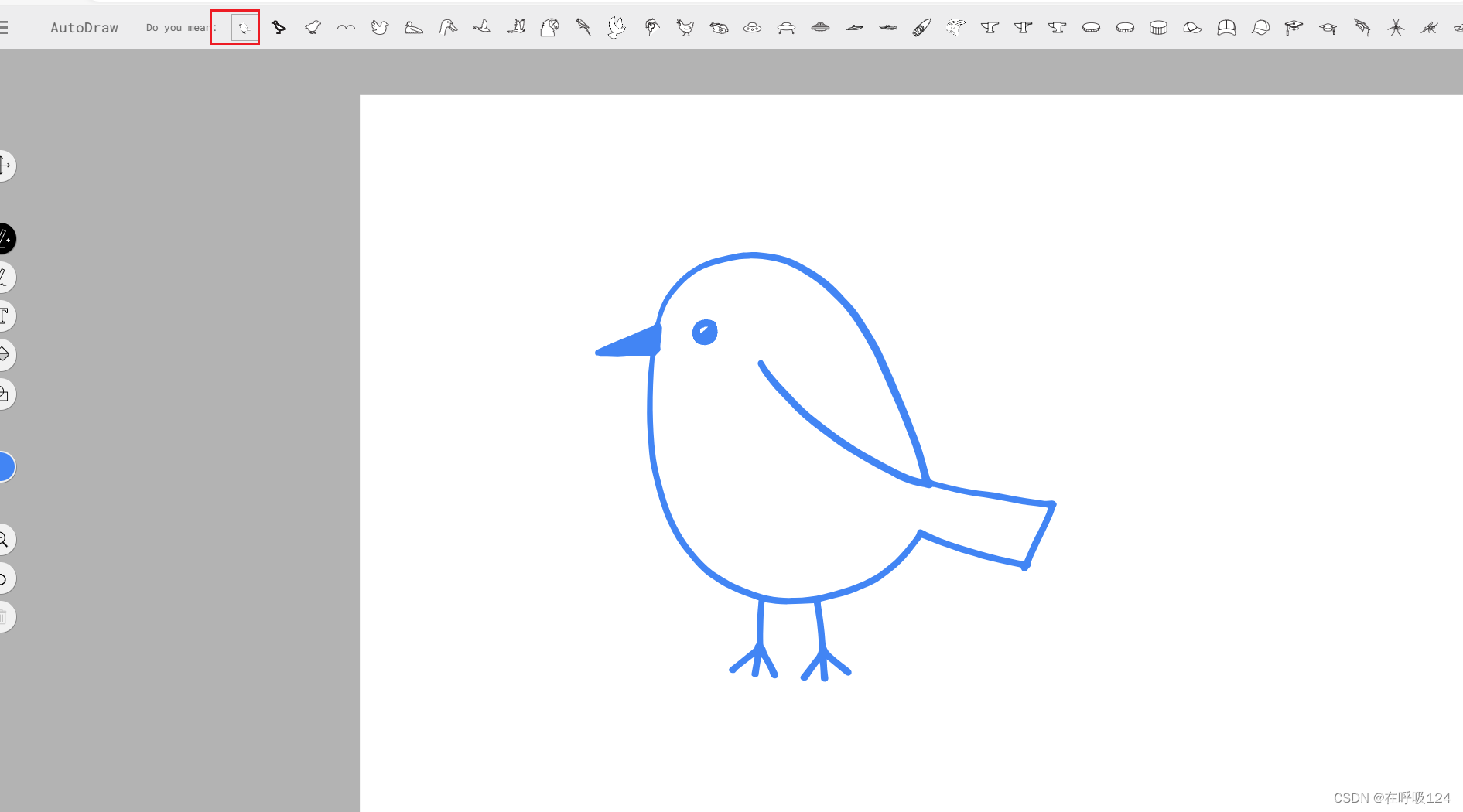The image size is (1463, 812).
Task: Click the Delete trash button
Action: 5,617
